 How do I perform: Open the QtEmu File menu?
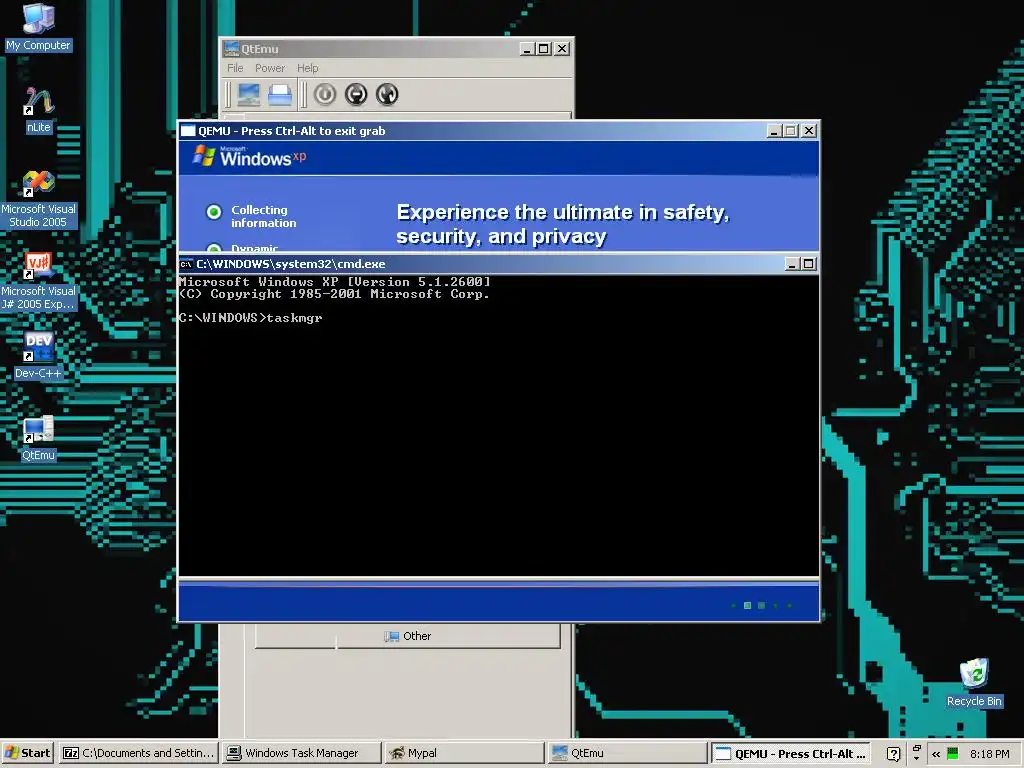point(235,68)
